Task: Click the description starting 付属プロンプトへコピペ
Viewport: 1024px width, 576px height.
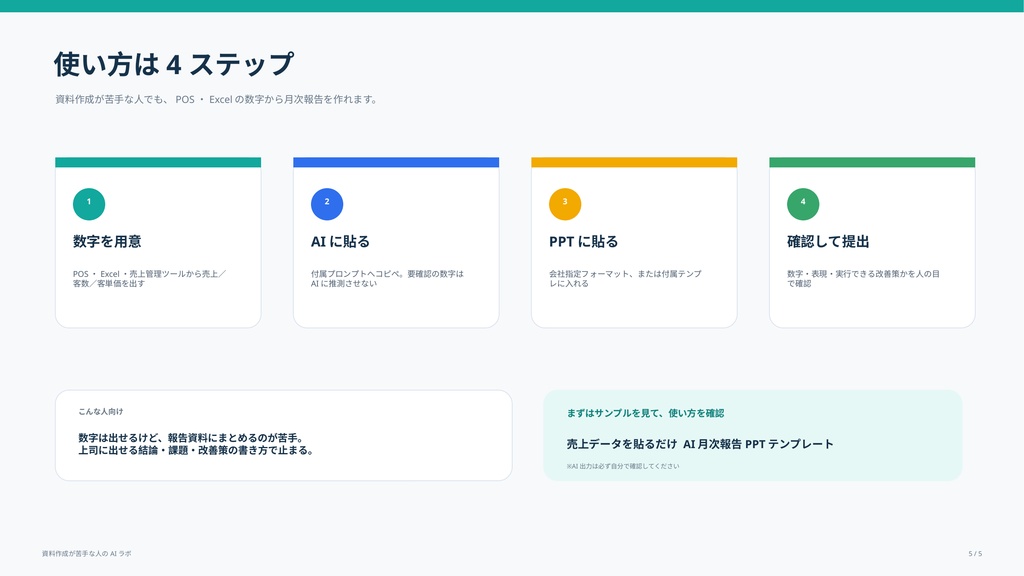Action: pos(387,279)
